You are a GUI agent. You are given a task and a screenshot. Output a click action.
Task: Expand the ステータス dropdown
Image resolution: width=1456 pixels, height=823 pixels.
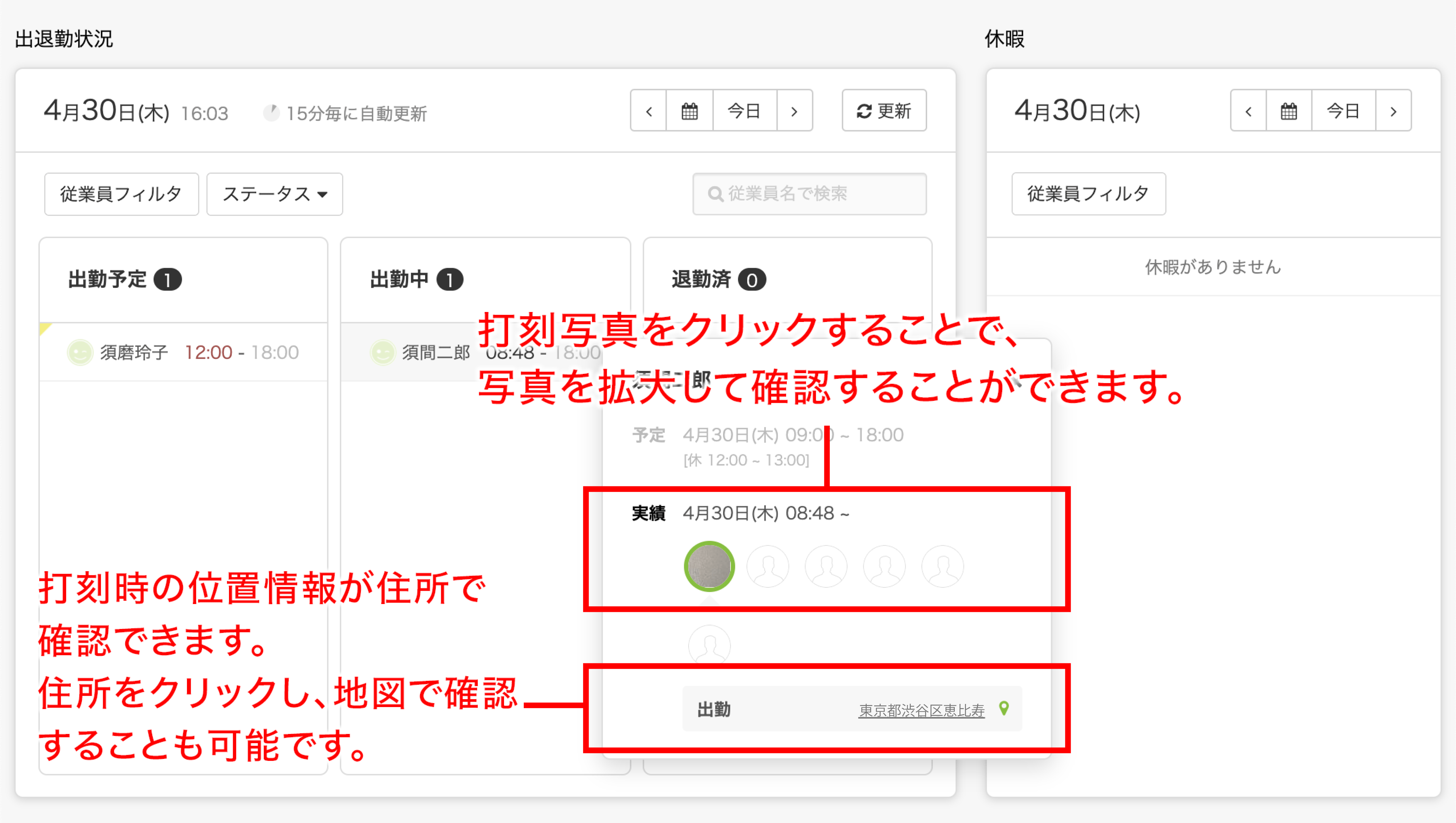[275, 194]
